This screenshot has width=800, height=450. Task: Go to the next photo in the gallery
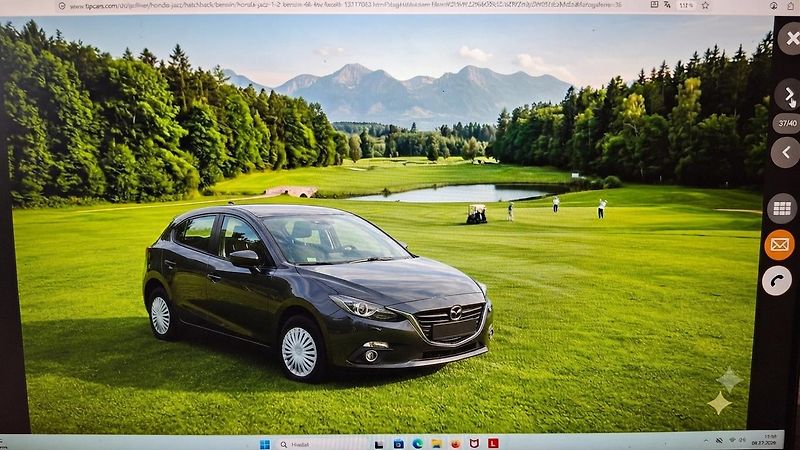point(788,94)
